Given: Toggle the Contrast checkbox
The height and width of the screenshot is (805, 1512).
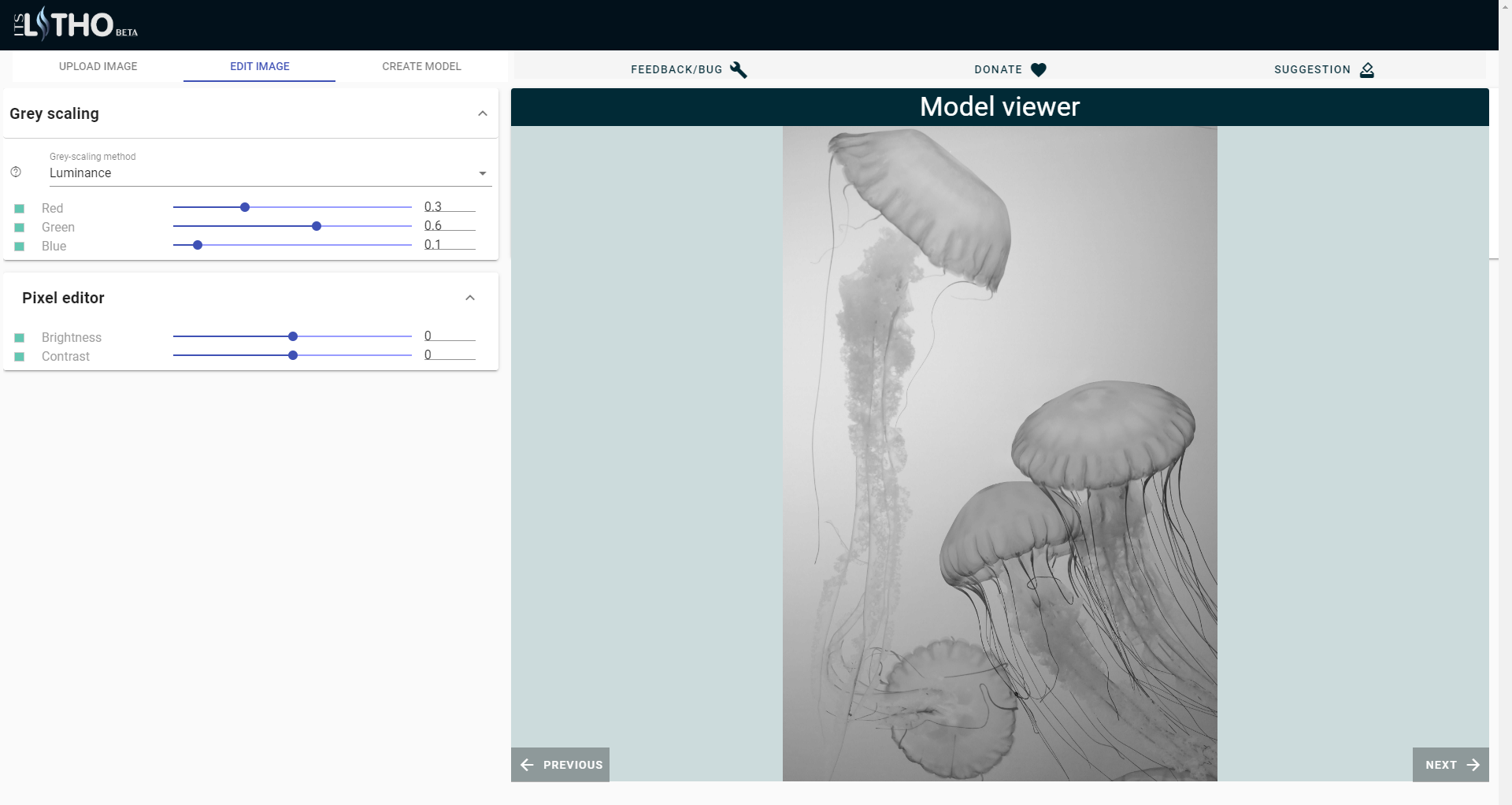Looking at the screenshot, I should [20, 357].
